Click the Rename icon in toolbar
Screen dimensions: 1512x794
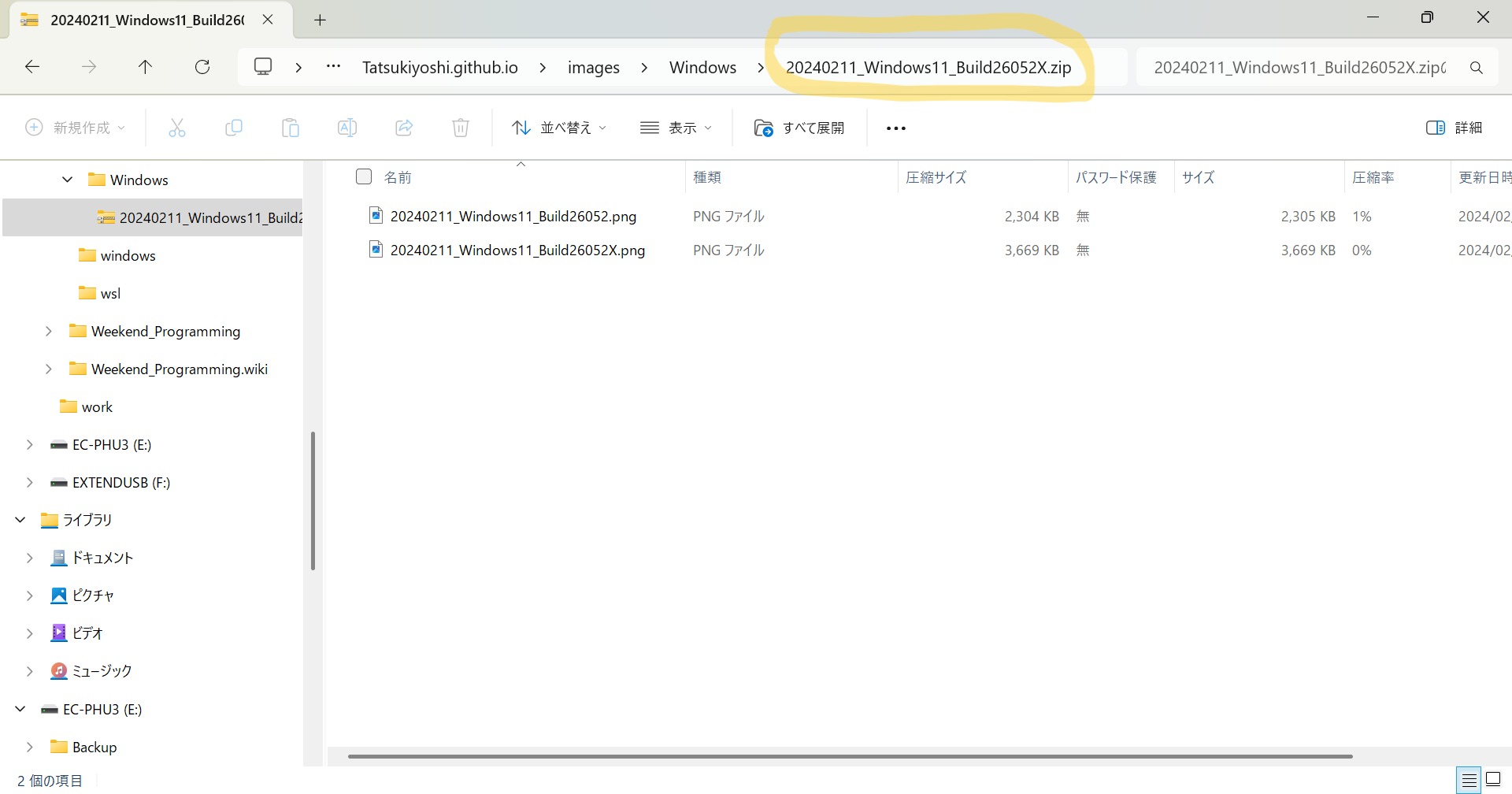tap(347, 128)
